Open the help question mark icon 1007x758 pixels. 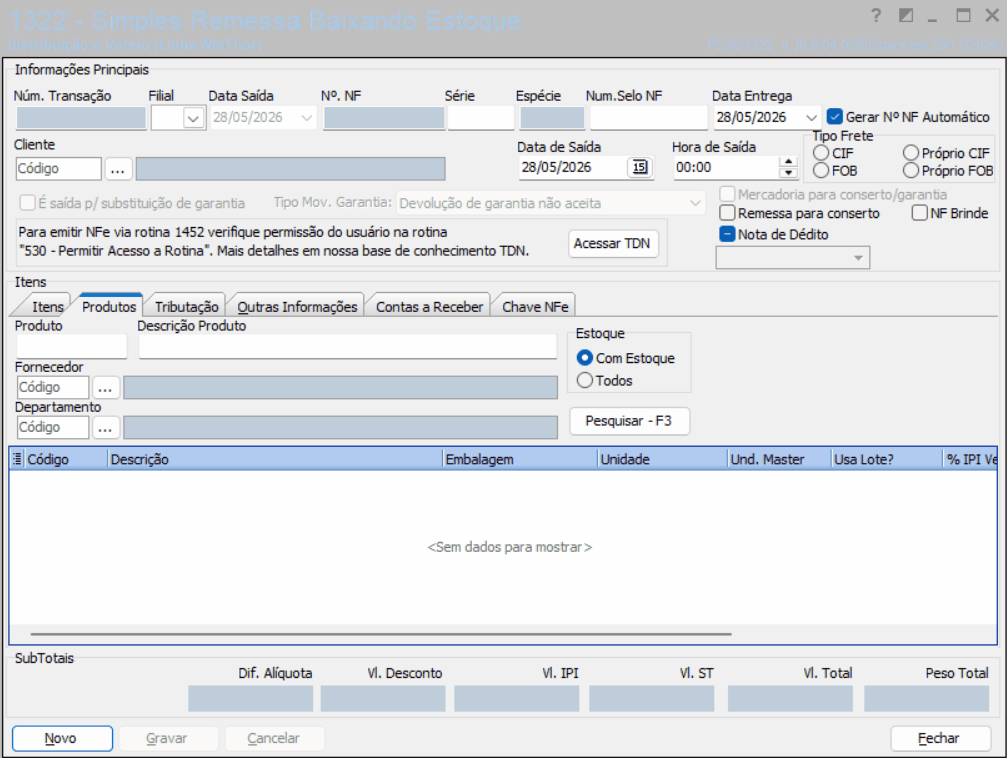click(x=876, y=15)
